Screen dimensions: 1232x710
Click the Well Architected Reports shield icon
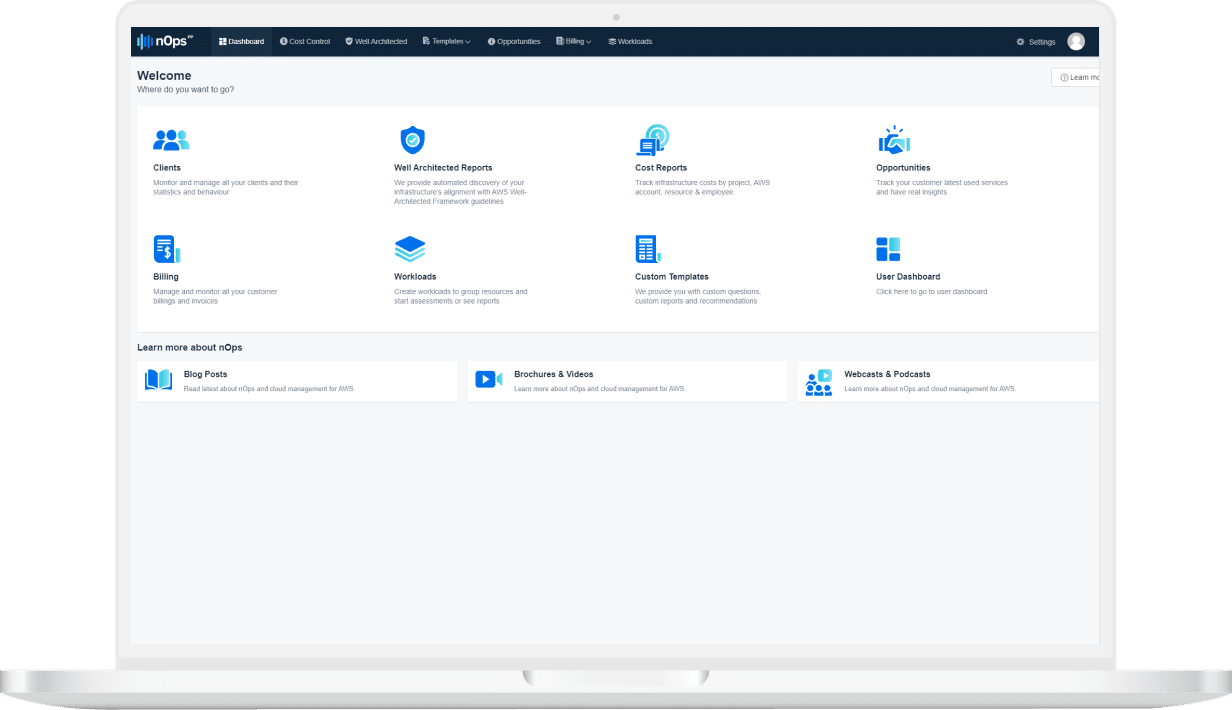(412, 139)
